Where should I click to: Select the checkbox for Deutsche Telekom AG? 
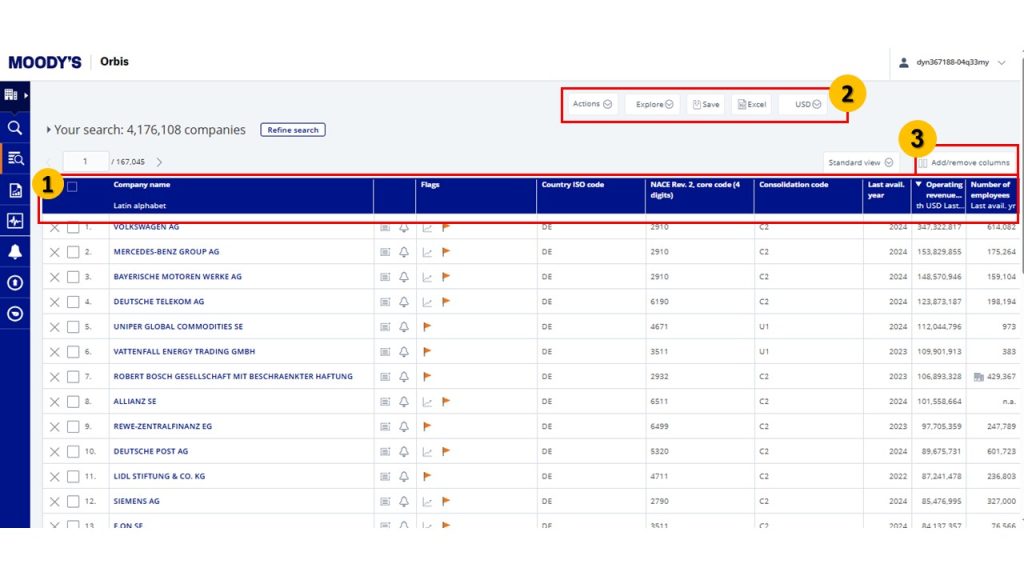coord(73,302)
